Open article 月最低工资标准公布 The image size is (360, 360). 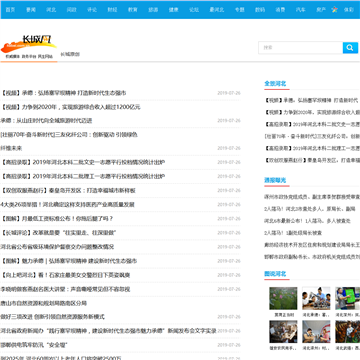click(x=57, y=219)
